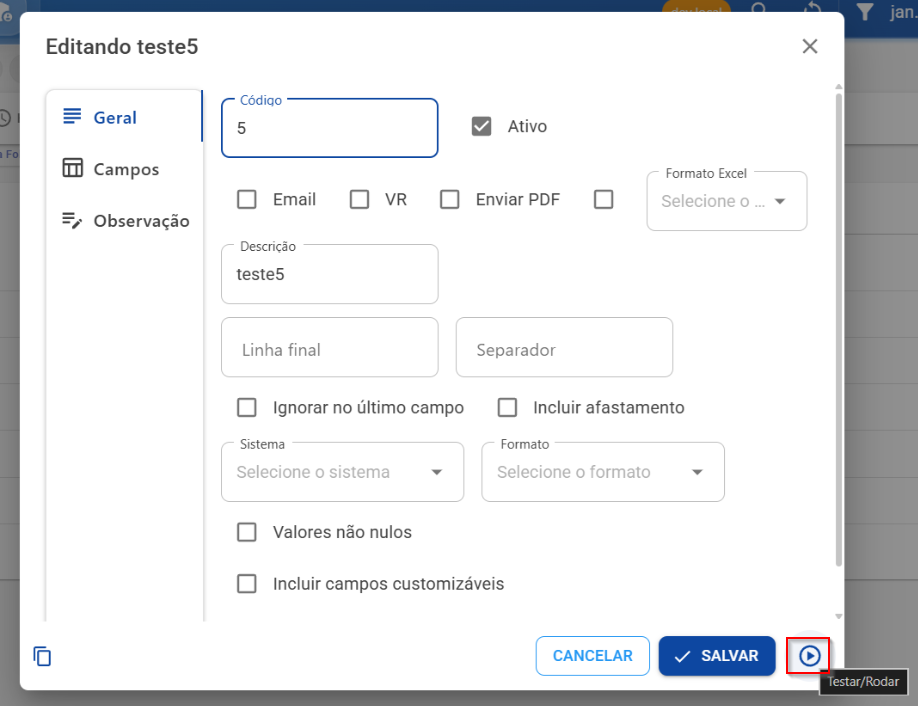Click the Observação edit-note icon
The width and height of the screenshot is (918, 706).
click(x=72, y=220)
